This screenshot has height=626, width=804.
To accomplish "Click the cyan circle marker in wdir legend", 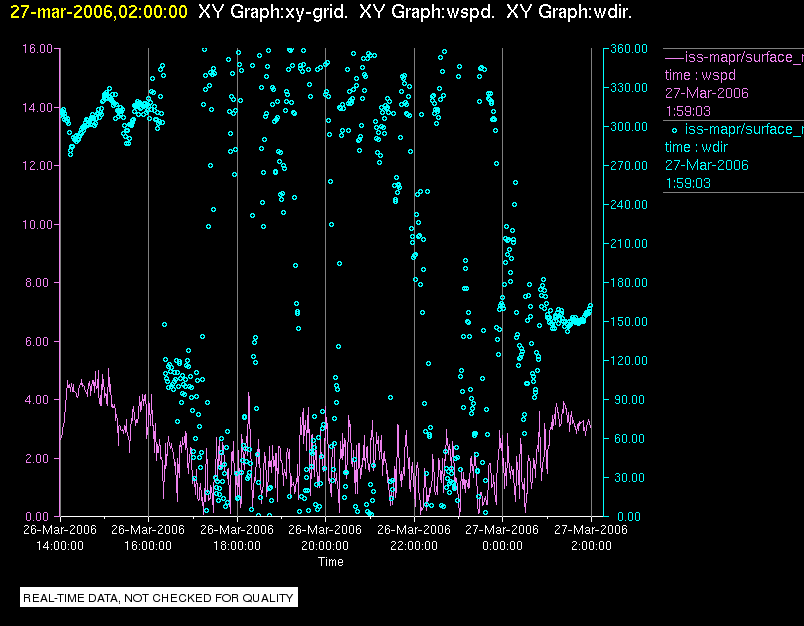I will tap(674, 130).
